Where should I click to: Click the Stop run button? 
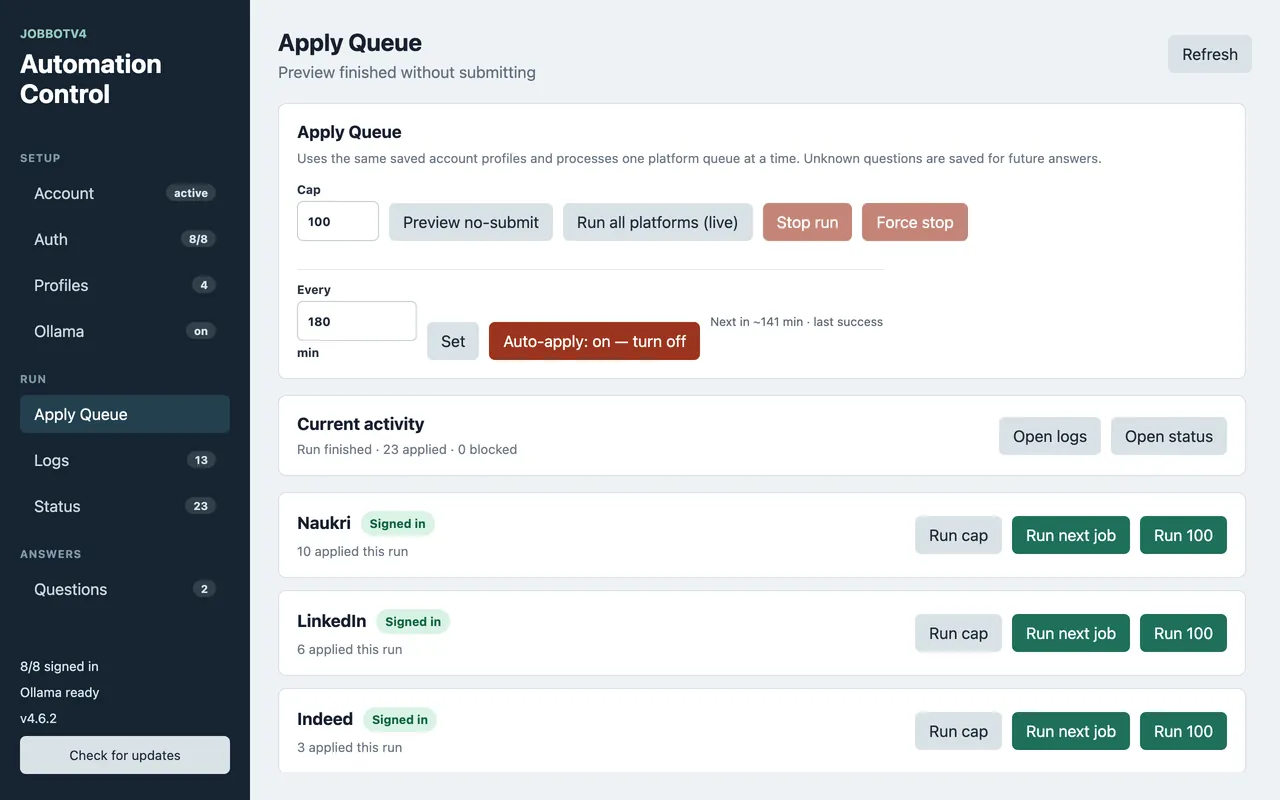point(808,222)
